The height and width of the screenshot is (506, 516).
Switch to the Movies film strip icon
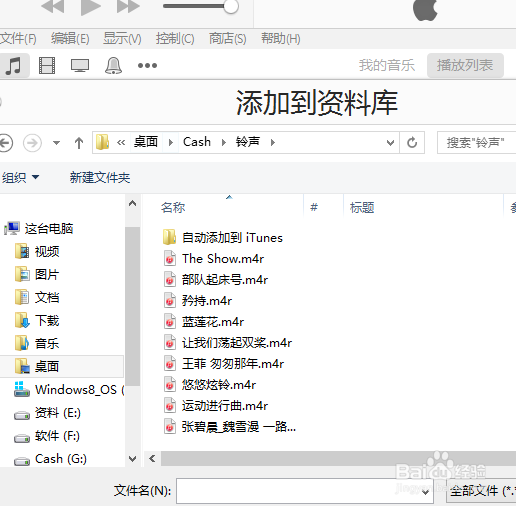click(47, 65)
